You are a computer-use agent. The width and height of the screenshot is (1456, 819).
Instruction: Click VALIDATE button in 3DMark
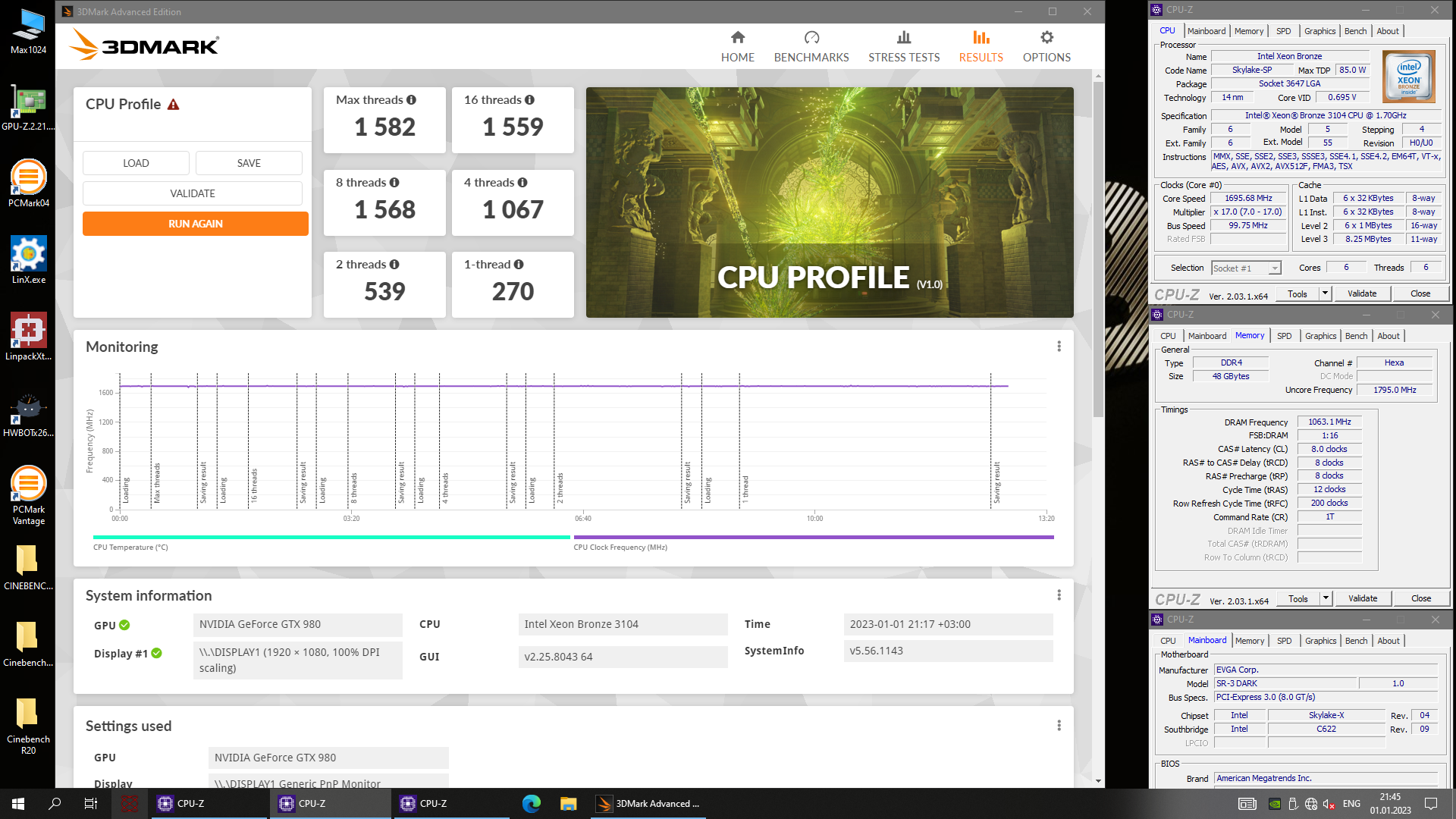point(193,193)
